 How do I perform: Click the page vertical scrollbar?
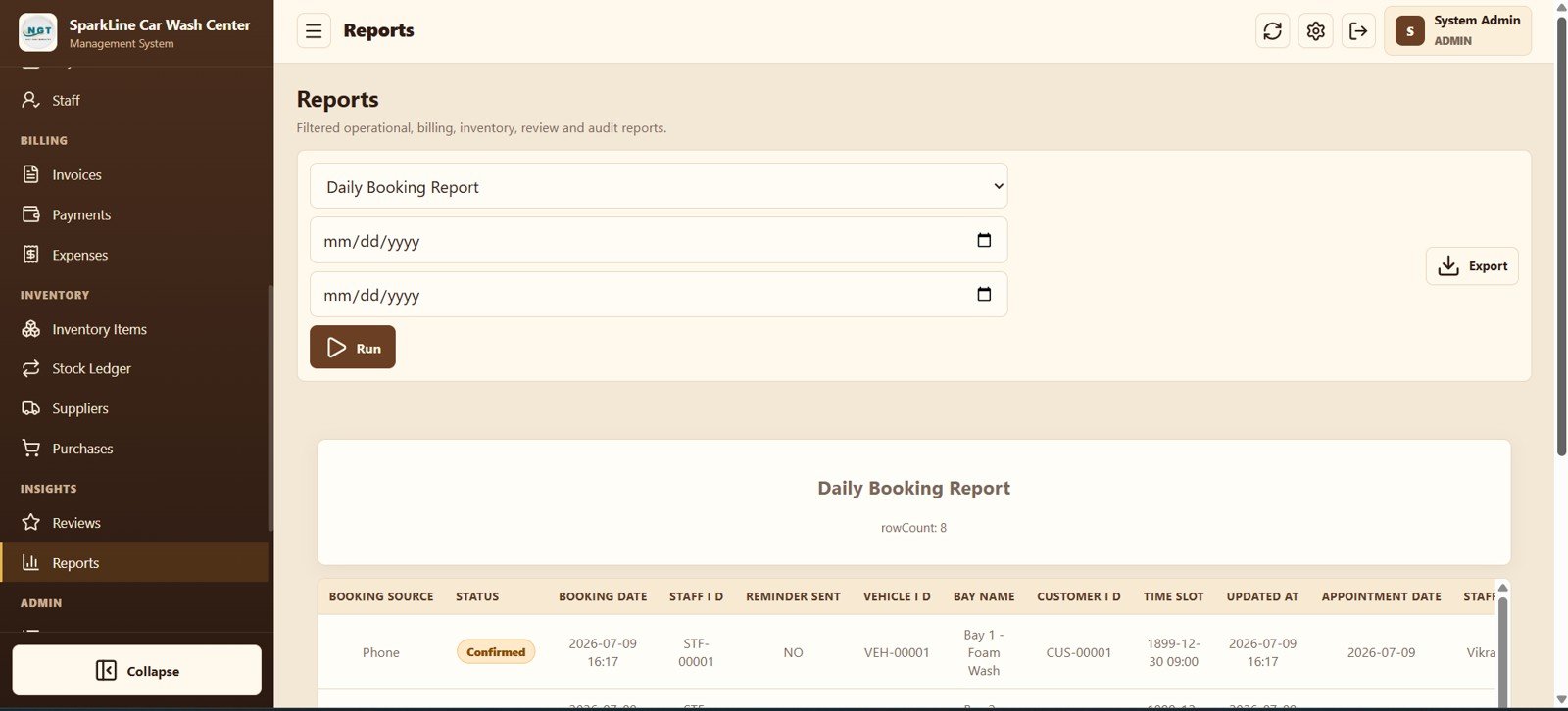coord(1561,235)
